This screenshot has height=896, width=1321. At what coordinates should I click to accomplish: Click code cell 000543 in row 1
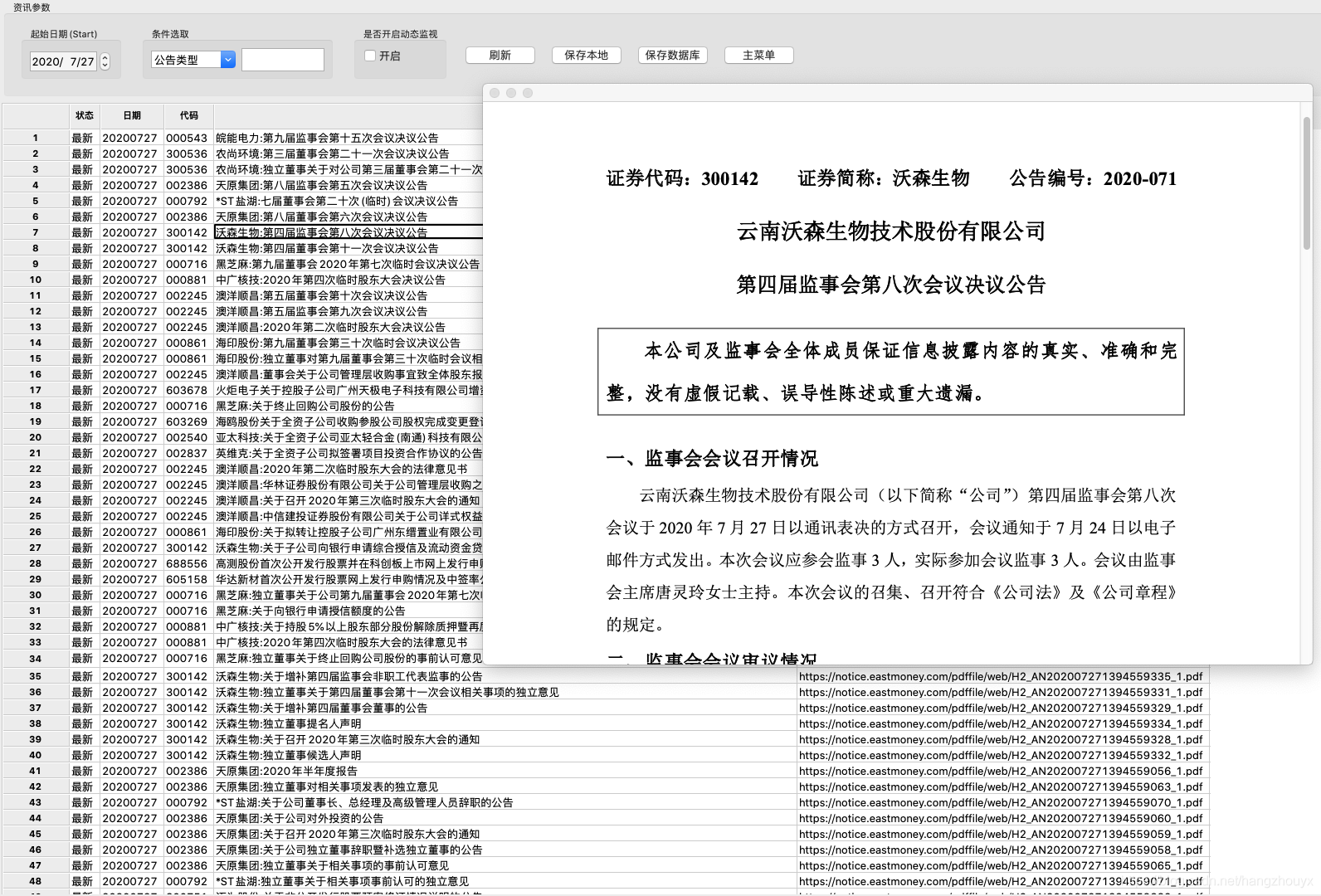click(x=187, y=138)
